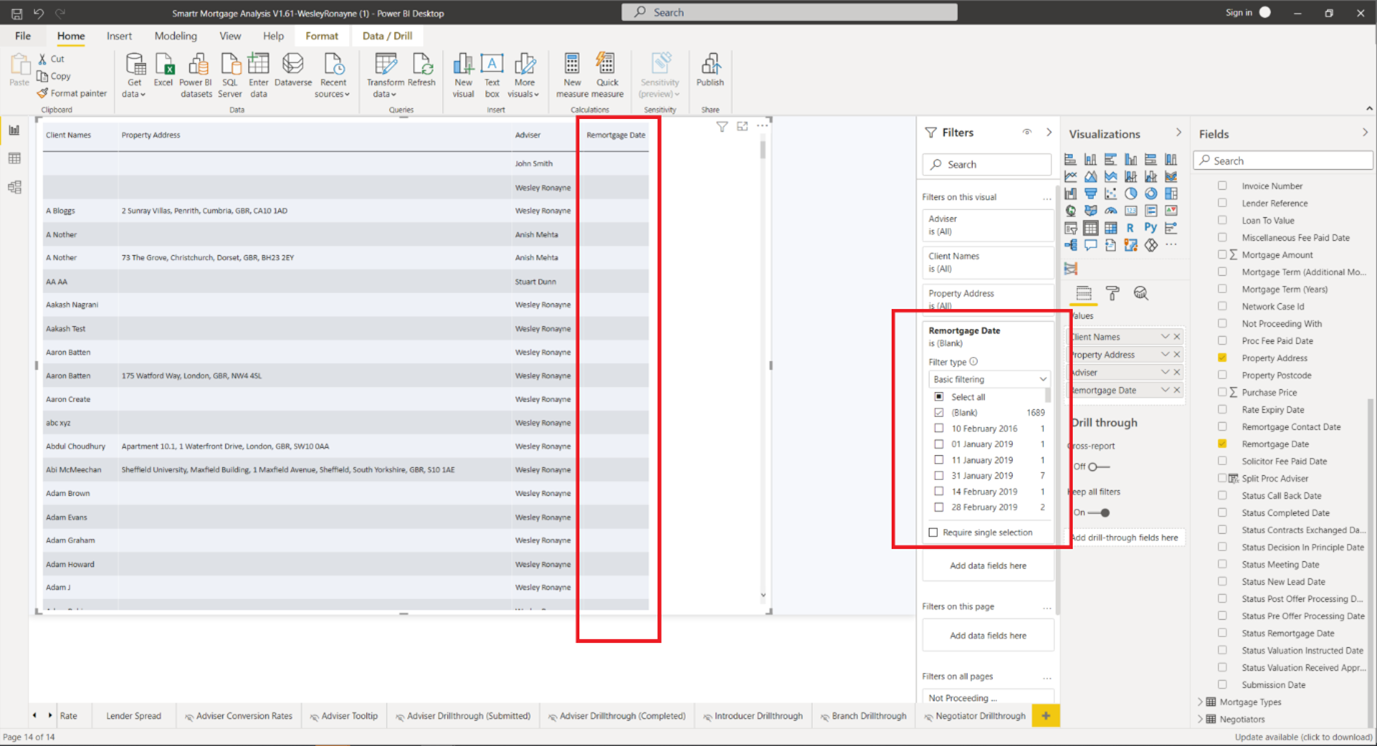Switch to the Modeling ribbon tab
The width and height of the screenshot is (1377, 746).
(x=176, y=36)
